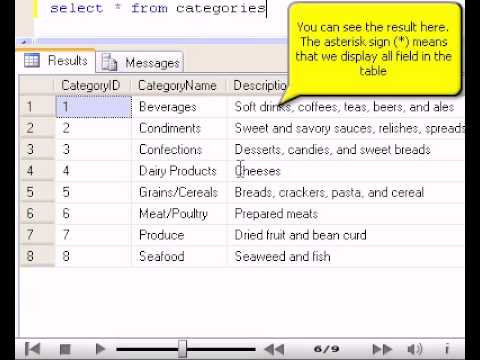480x360 pixels.
Task: Click the CategoryName column header
Action: click(x=178, y=86)
